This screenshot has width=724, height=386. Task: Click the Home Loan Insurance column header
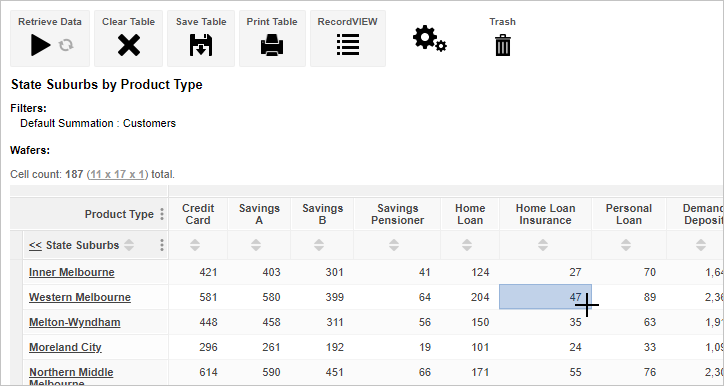click(545, 214)
